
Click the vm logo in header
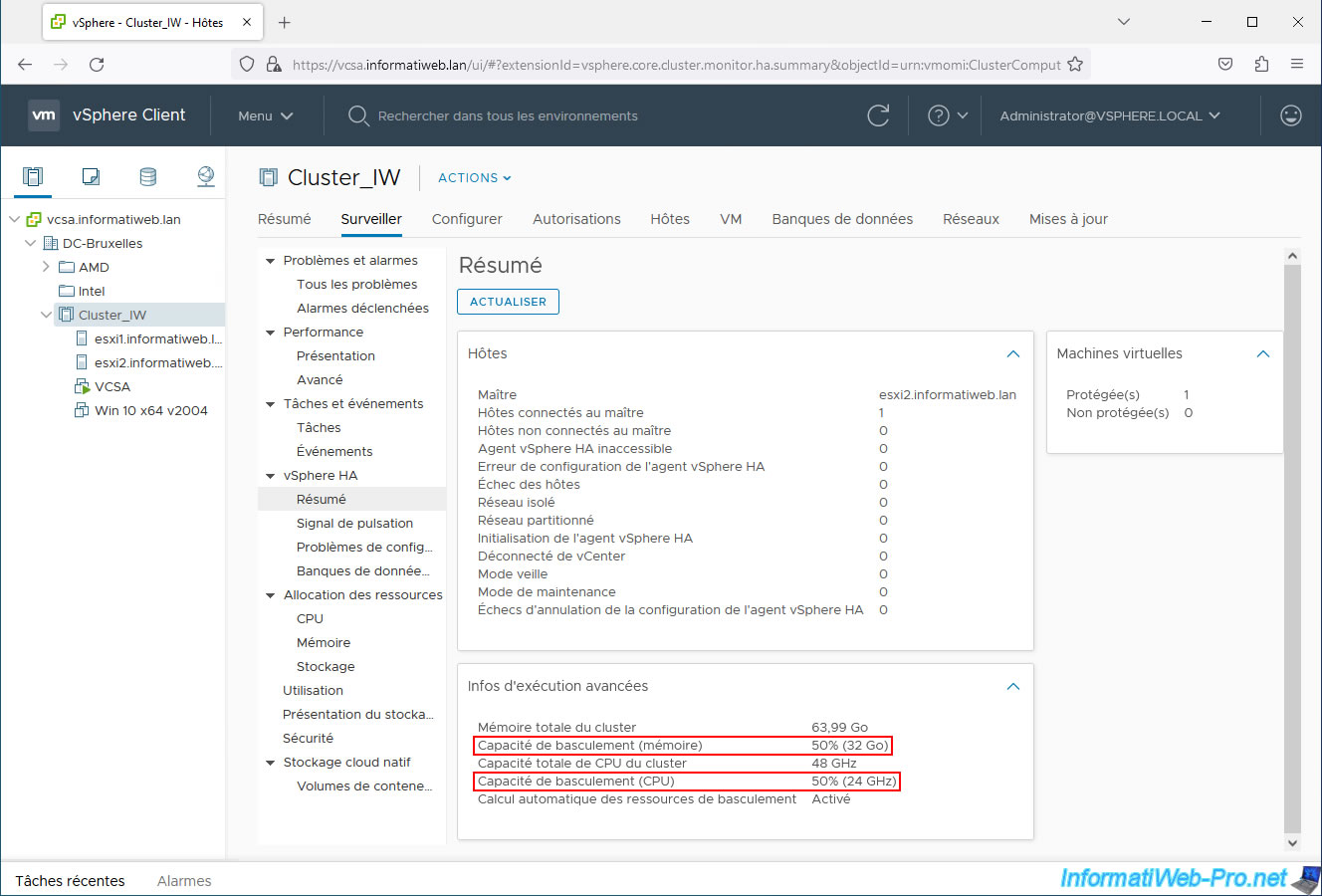44,115
